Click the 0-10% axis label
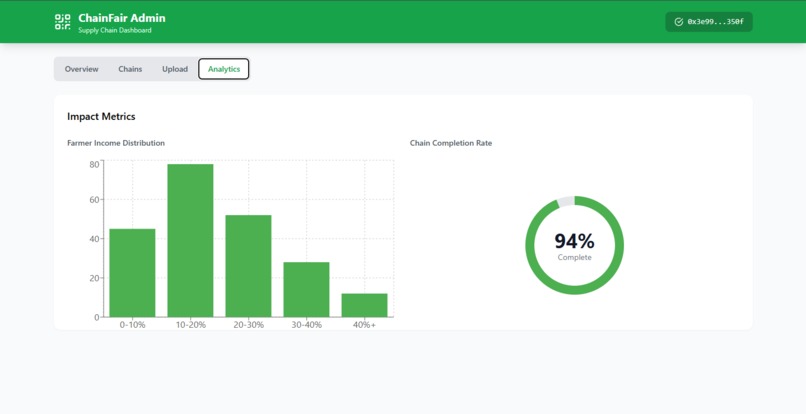806x414 pixels. coord(132,325)
